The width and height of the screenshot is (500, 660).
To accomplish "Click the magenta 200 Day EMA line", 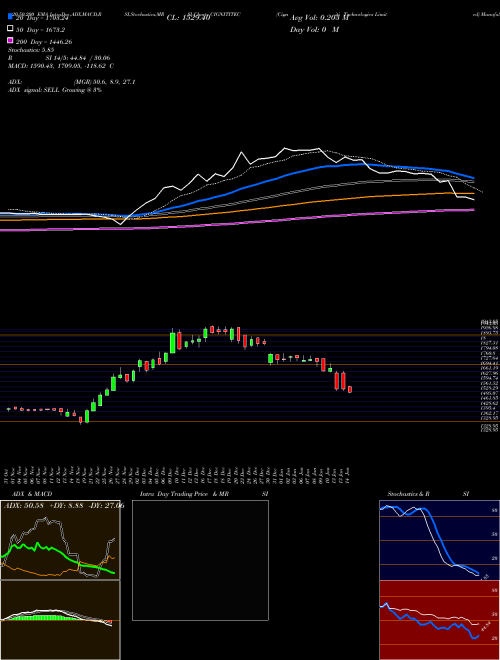I will point(237,222).
